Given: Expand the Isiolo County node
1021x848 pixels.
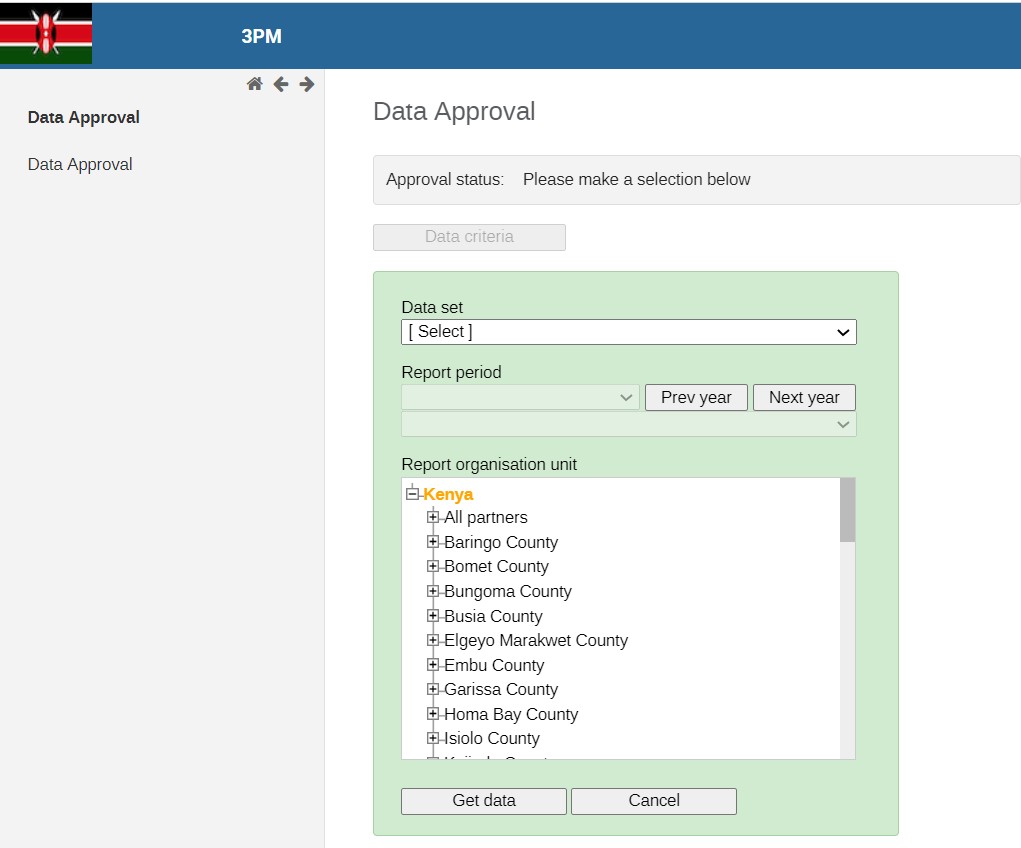Looking at the screenshot, I should tap(433, 738).
